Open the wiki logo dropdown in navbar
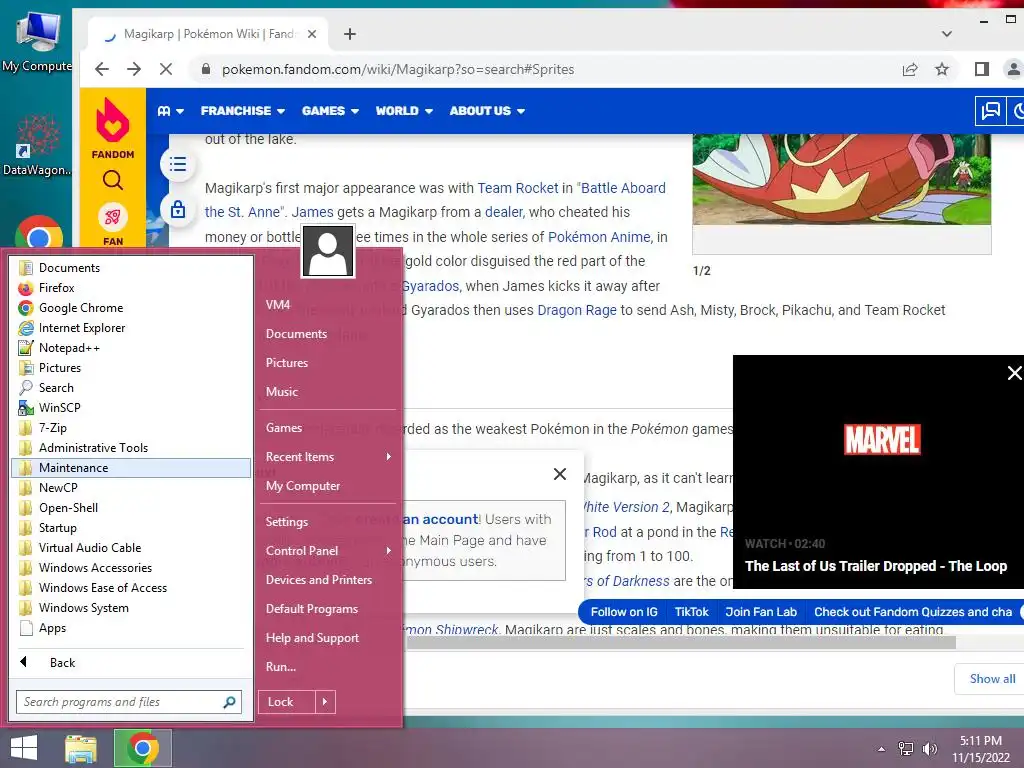This screenshot has width=1024, height=768. pyautogui.click(x=170, y=111)
